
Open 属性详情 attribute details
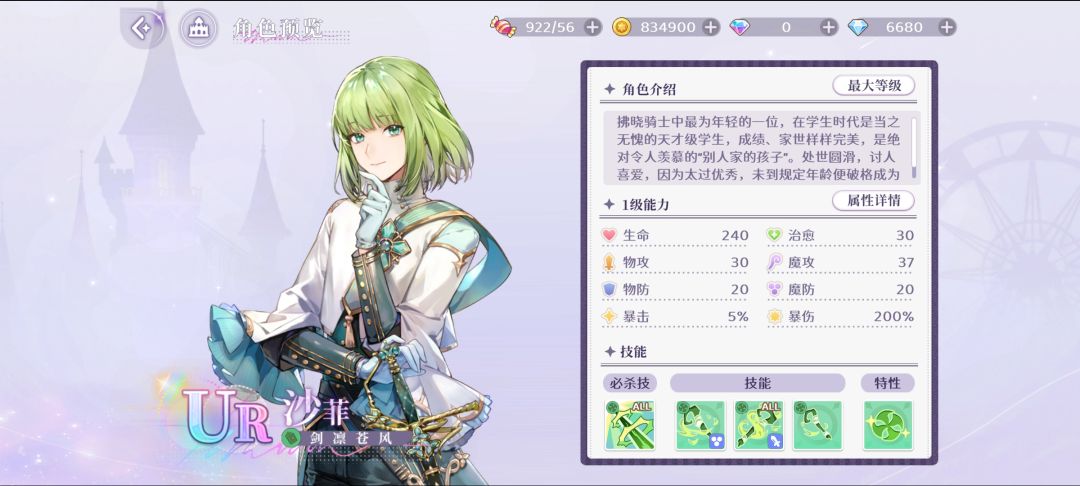(x=873, y=200)
